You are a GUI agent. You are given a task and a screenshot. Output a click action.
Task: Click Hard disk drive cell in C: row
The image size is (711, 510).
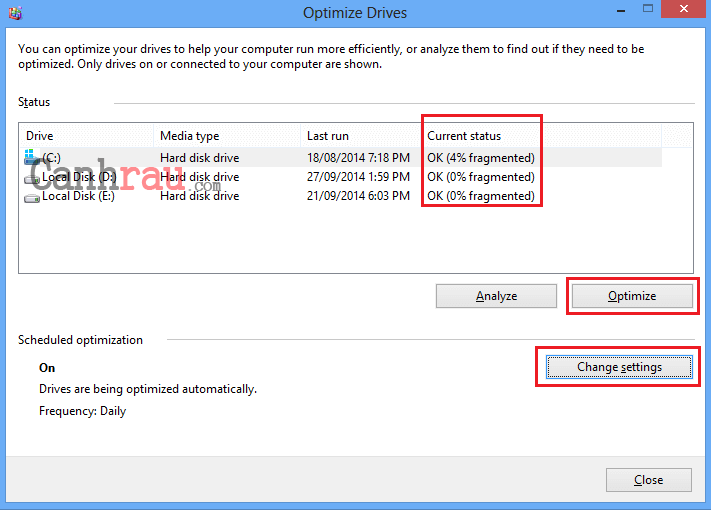[x=200, y=158]
